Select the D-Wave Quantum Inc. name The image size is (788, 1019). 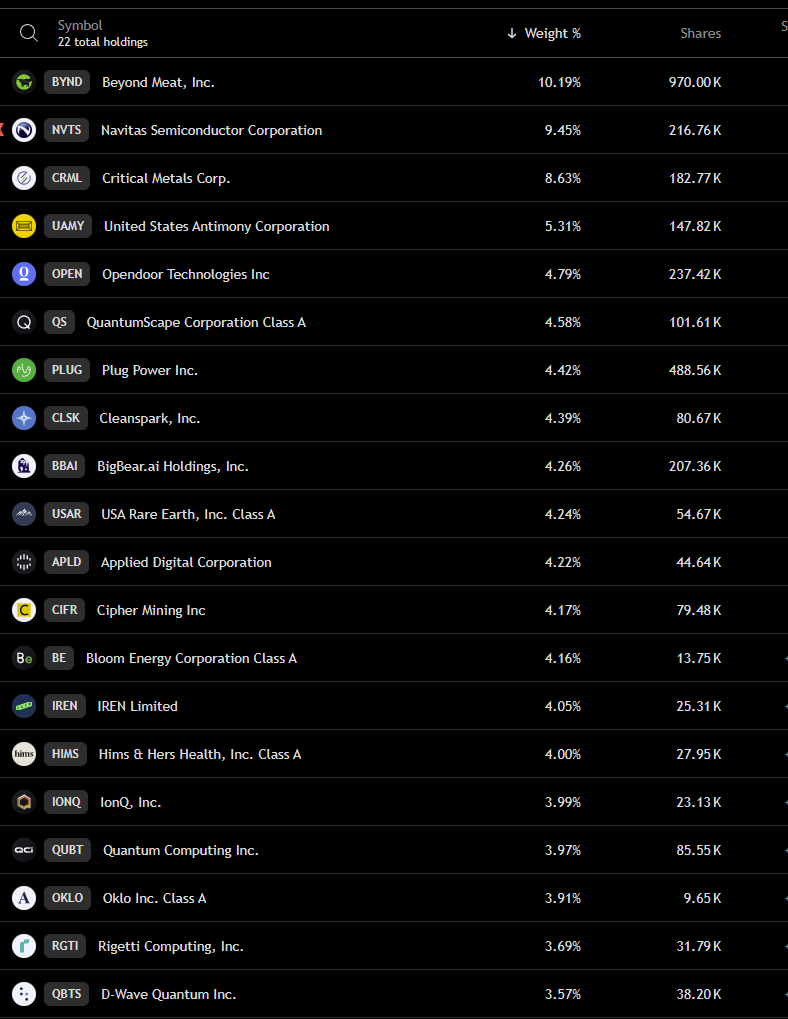click(x=168, y=994)
